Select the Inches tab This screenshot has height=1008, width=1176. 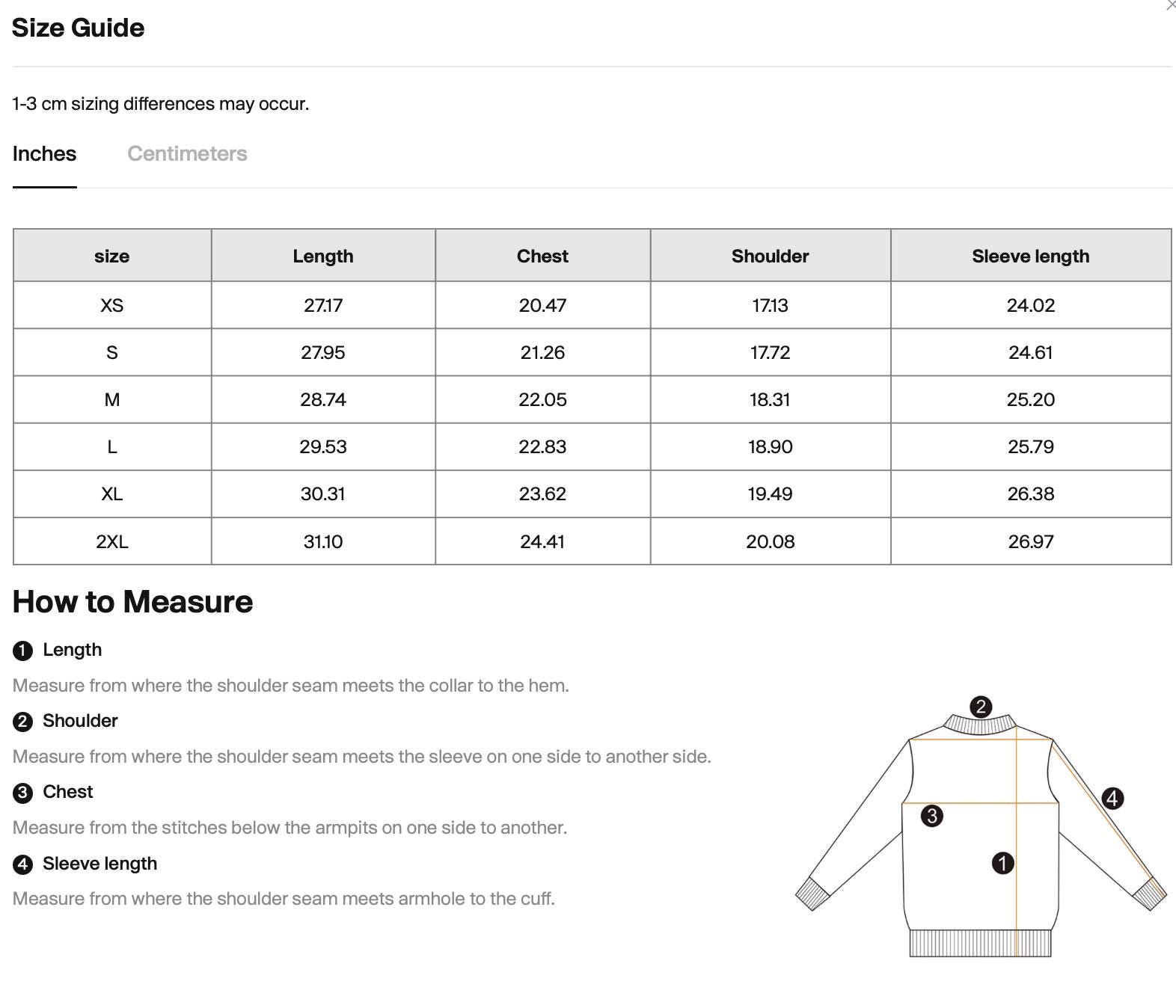[44, 153]
